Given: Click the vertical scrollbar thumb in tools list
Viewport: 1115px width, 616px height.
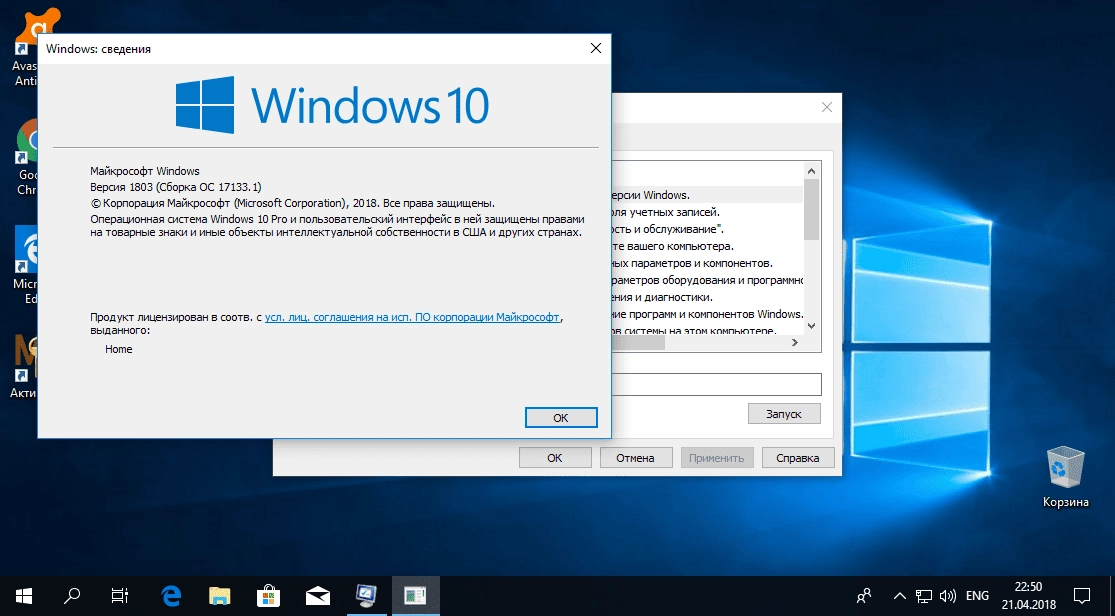Looking at the screenshot, I should point(811,209).
